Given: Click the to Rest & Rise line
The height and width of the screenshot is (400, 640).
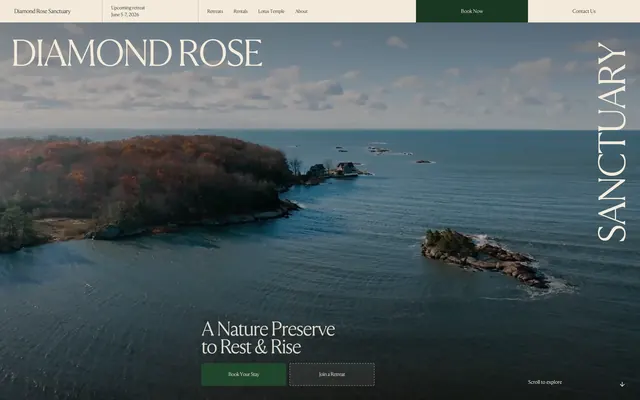Looking at the screenshot, I should [251, 347].
